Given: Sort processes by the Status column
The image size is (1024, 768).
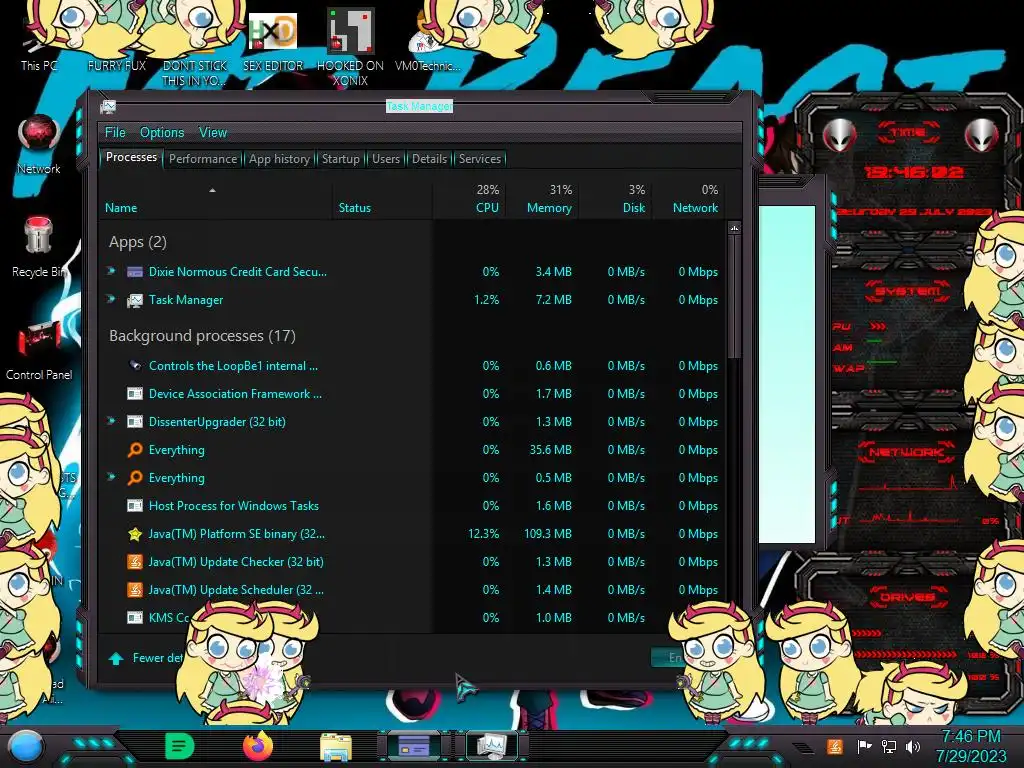Looking at the screenshot, I should click(x=382, y=200).
